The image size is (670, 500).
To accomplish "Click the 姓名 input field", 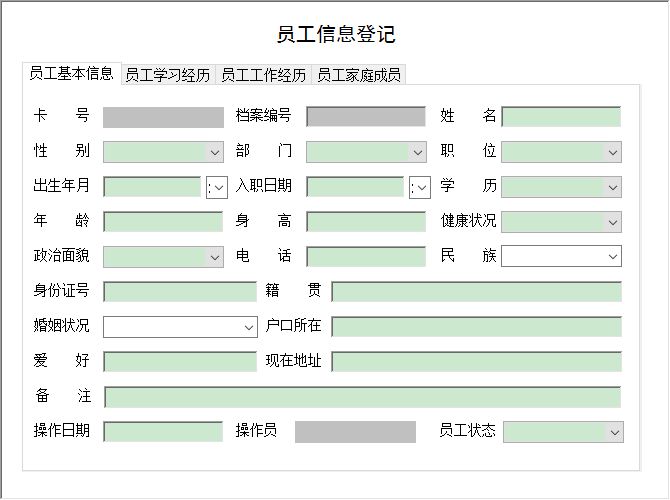I will click(560, 117).
